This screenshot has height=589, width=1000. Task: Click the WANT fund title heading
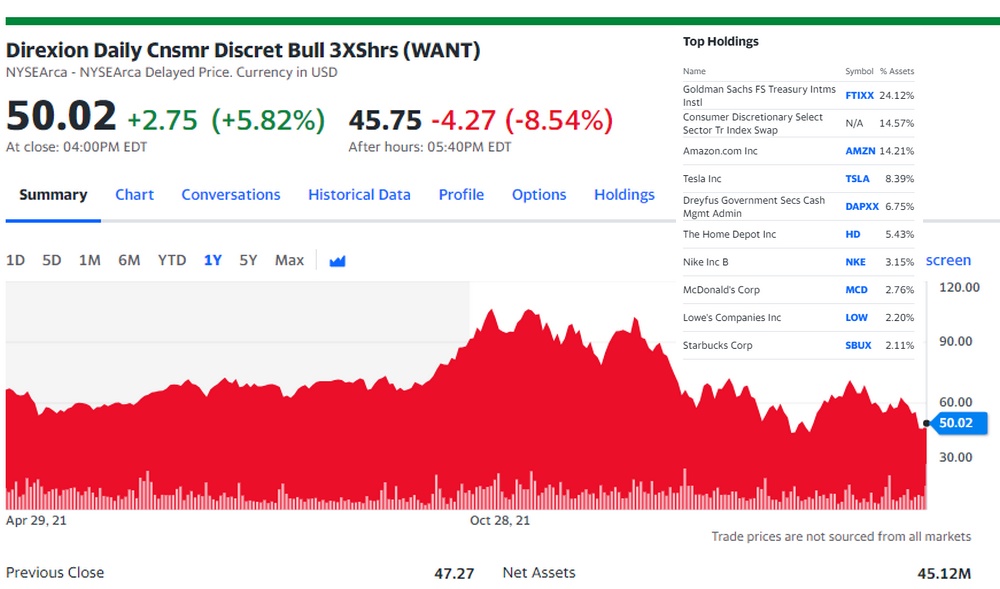pyautogui.click(x=243, y=50)
